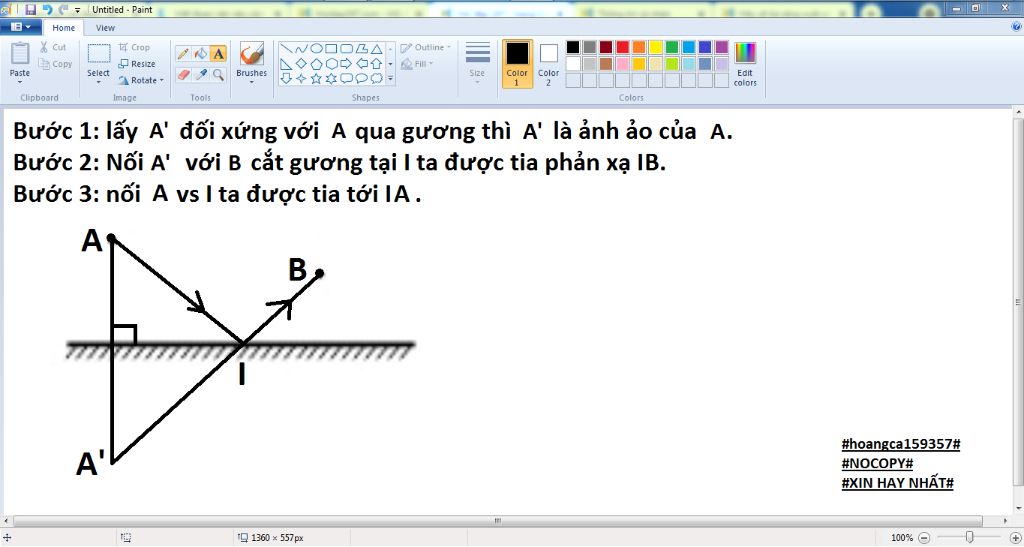Select the Pencil tool
1024x547 pixels.
tap(183, 54)
